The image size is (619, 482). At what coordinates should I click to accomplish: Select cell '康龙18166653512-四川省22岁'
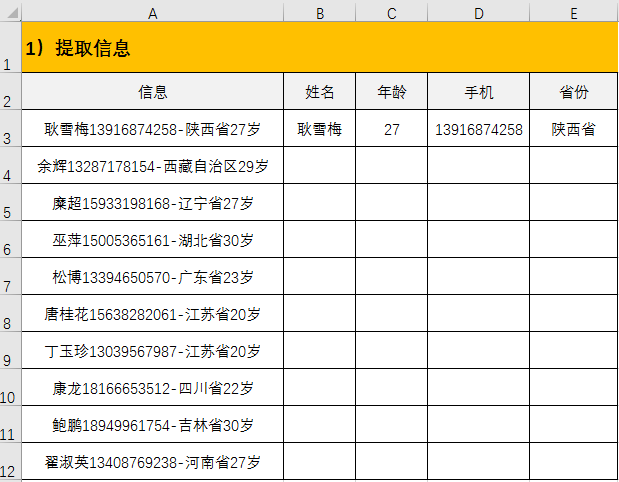(152, 387)
